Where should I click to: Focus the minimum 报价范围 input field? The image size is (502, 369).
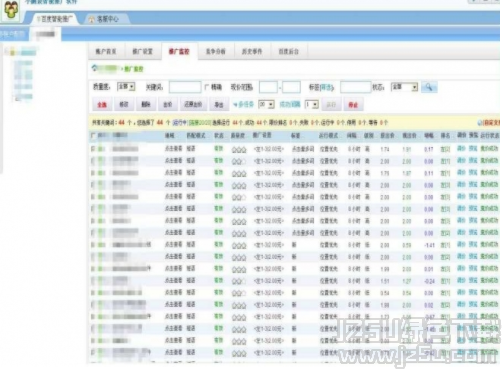pos(268,87)
